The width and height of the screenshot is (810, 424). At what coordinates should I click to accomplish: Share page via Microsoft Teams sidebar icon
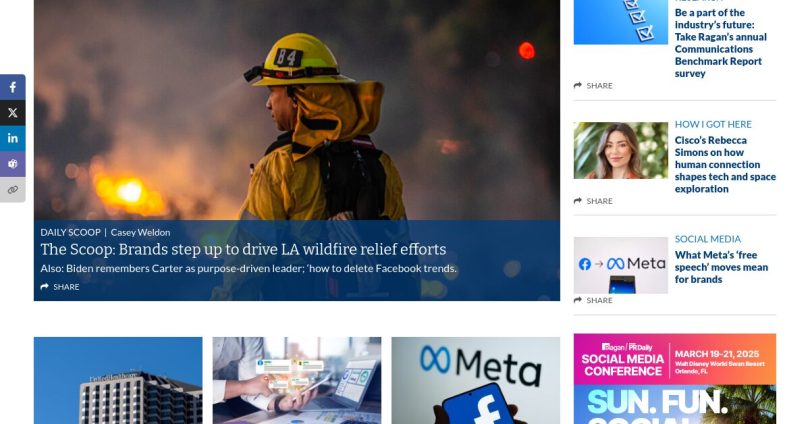pos(12,164)
